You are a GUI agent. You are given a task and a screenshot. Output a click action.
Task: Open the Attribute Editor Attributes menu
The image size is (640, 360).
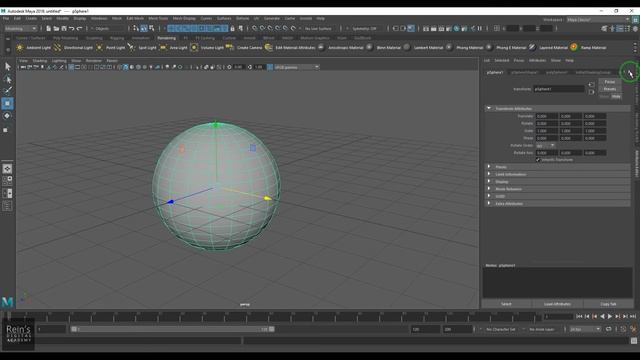click(x=537, y=60)
